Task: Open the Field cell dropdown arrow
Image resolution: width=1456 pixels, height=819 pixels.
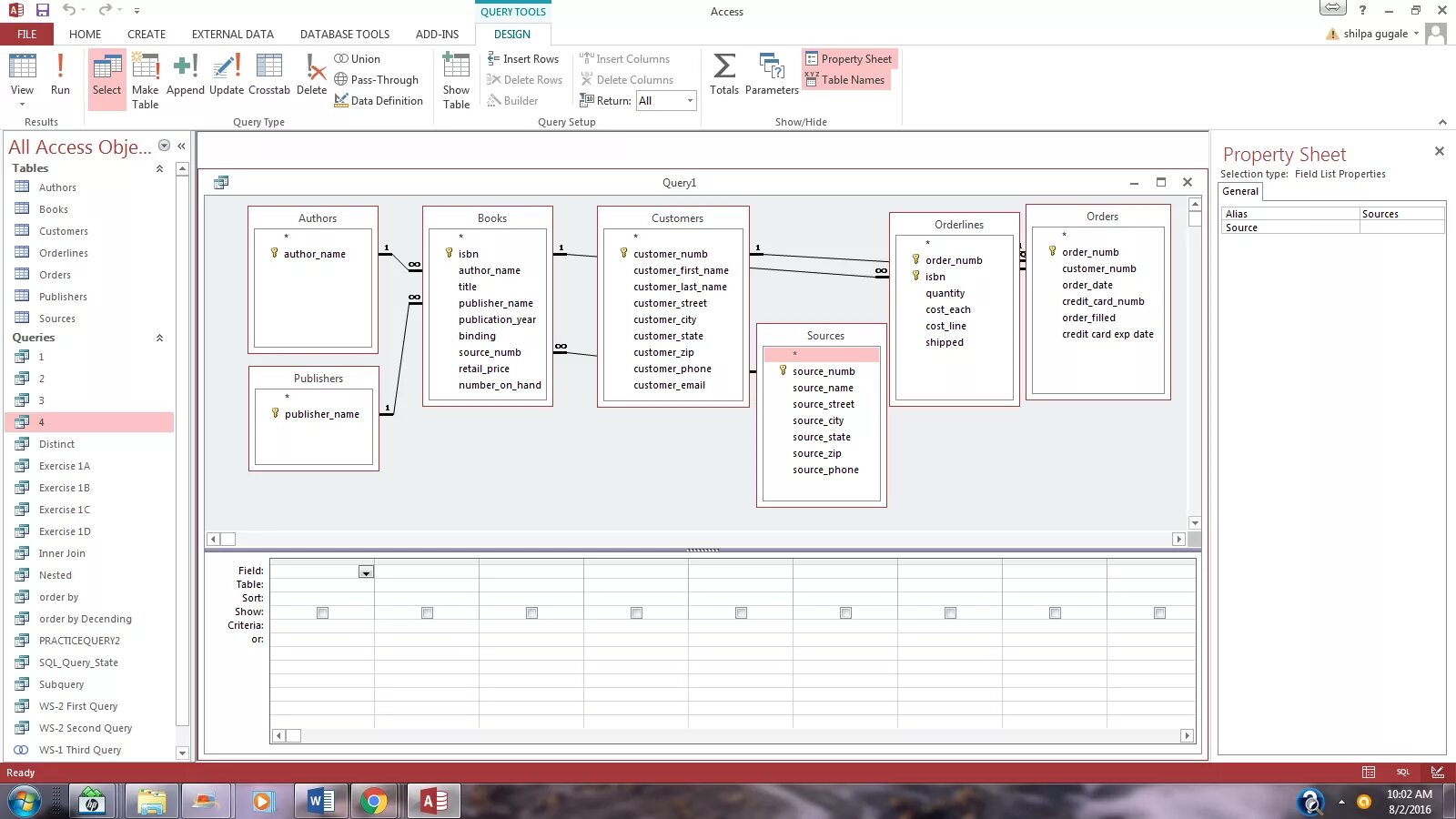Action: pyautogui.click(x=366, y=571)
